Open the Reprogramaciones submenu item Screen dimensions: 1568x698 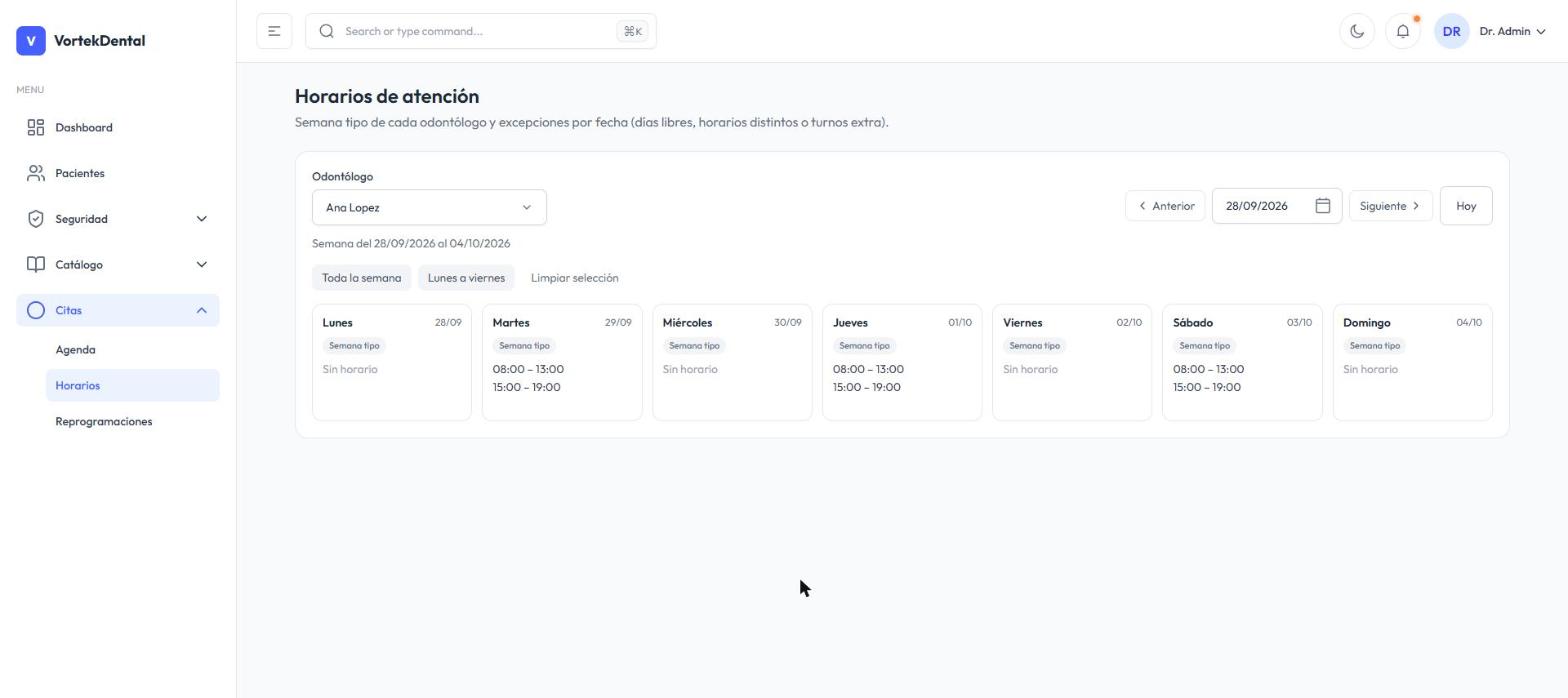point(133,422)
